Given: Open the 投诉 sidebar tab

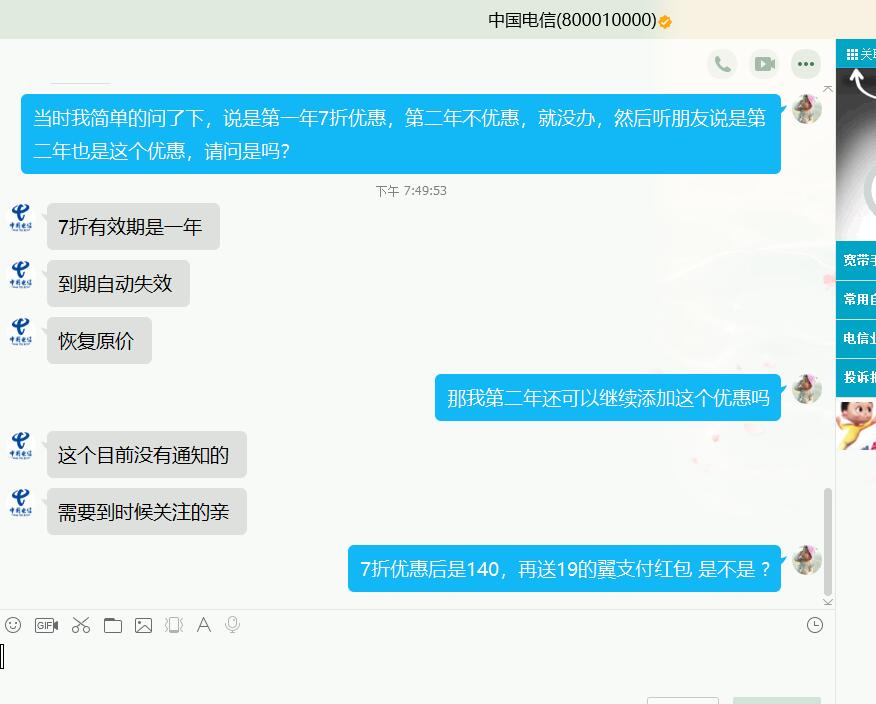Looking at the screenshot, I should tap(856, 378).
